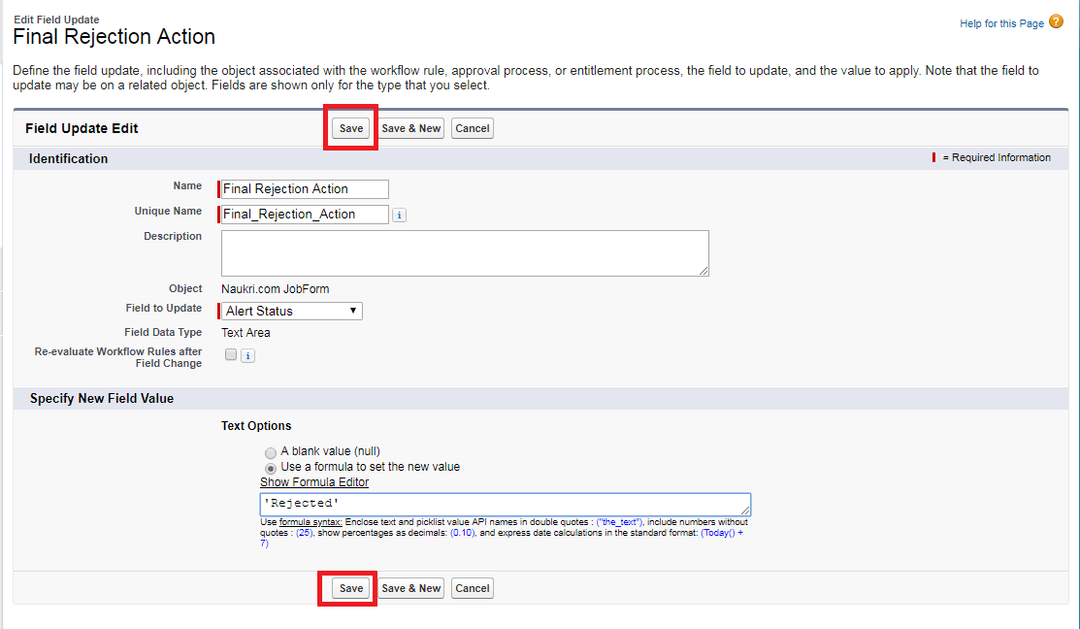Click the top Save button
This screenshot has width=1080, height=629.
point(351,128)
